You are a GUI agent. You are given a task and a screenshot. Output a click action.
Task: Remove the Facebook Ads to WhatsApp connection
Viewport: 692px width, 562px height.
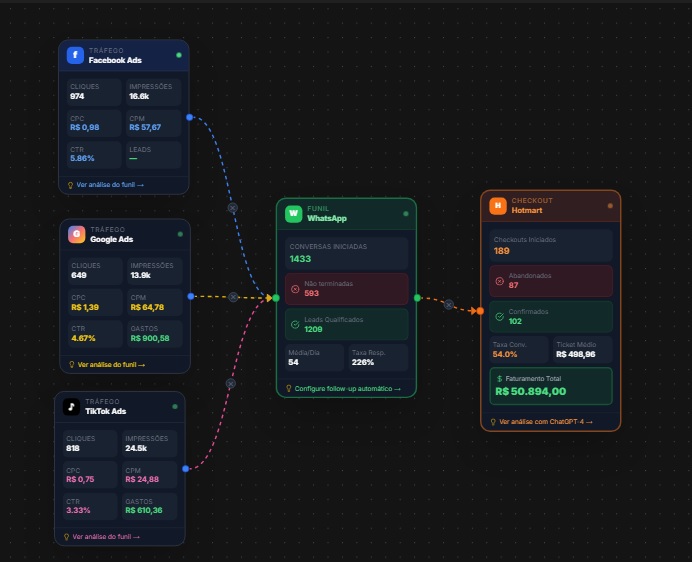(233, 207)
